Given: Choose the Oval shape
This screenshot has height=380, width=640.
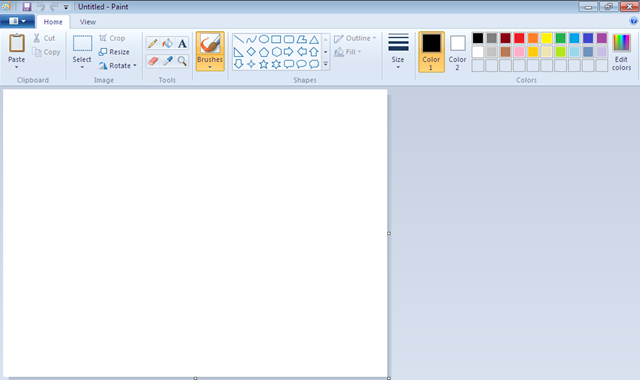Looking at the screenshot, I should 264,39.
